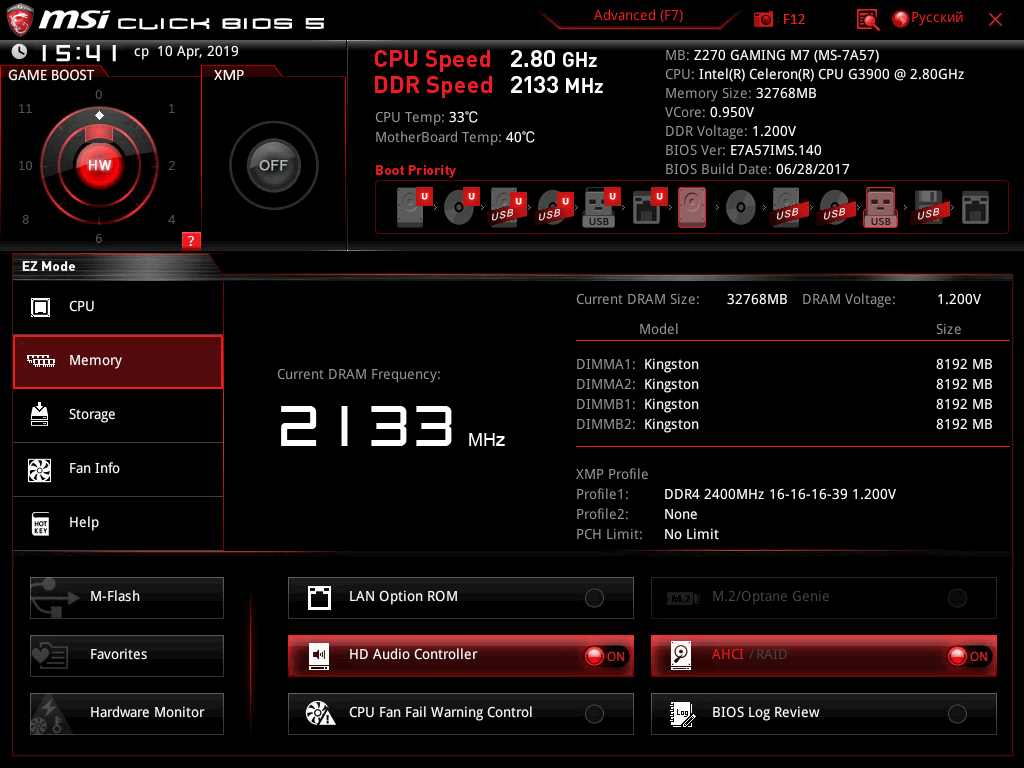Click the date 10 Apr, 2019
The height and width of the screenshot is (768, 1024).
[198, 51]
